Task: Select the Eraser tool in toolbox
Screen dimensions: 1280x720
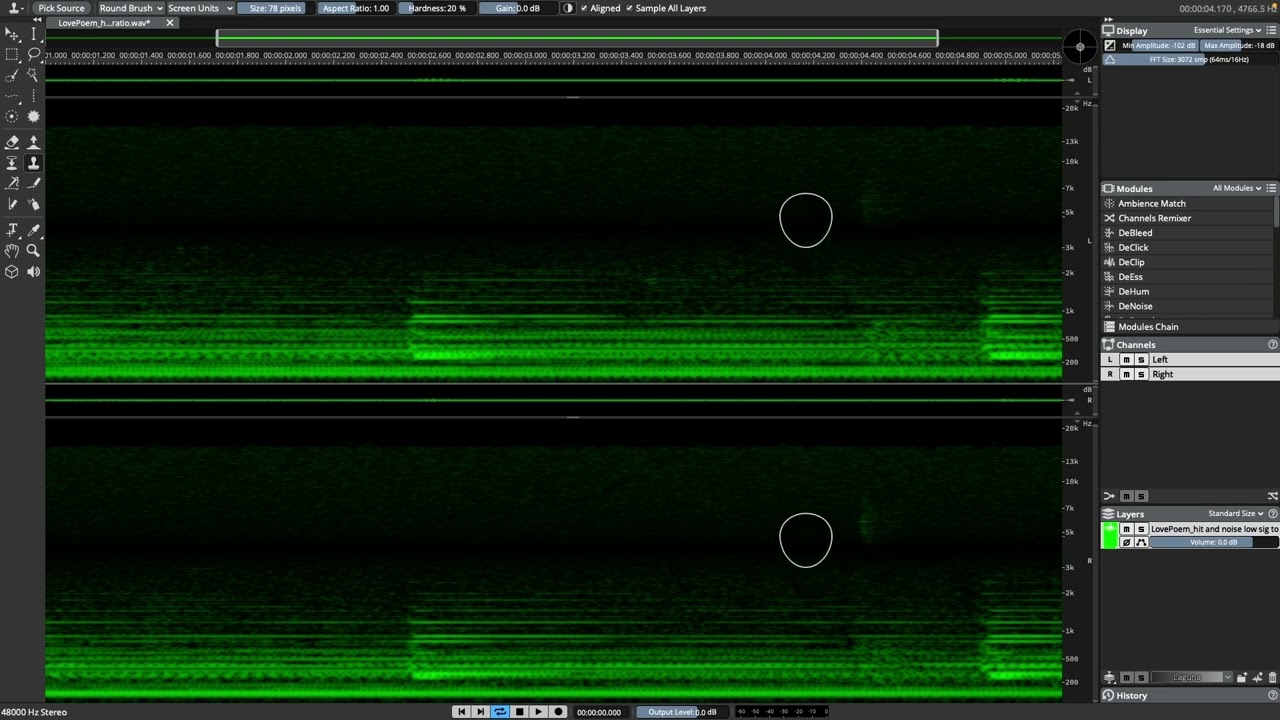Action: [x=12, y=142]
